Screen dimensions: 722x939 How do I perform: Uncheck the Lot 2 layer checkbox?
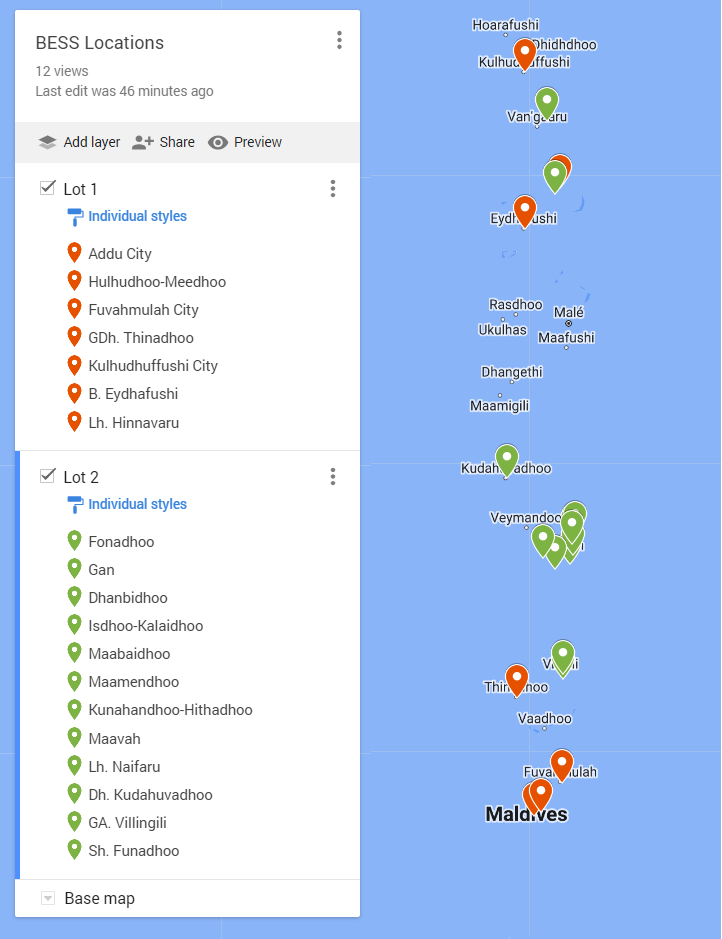pos(47,476)
